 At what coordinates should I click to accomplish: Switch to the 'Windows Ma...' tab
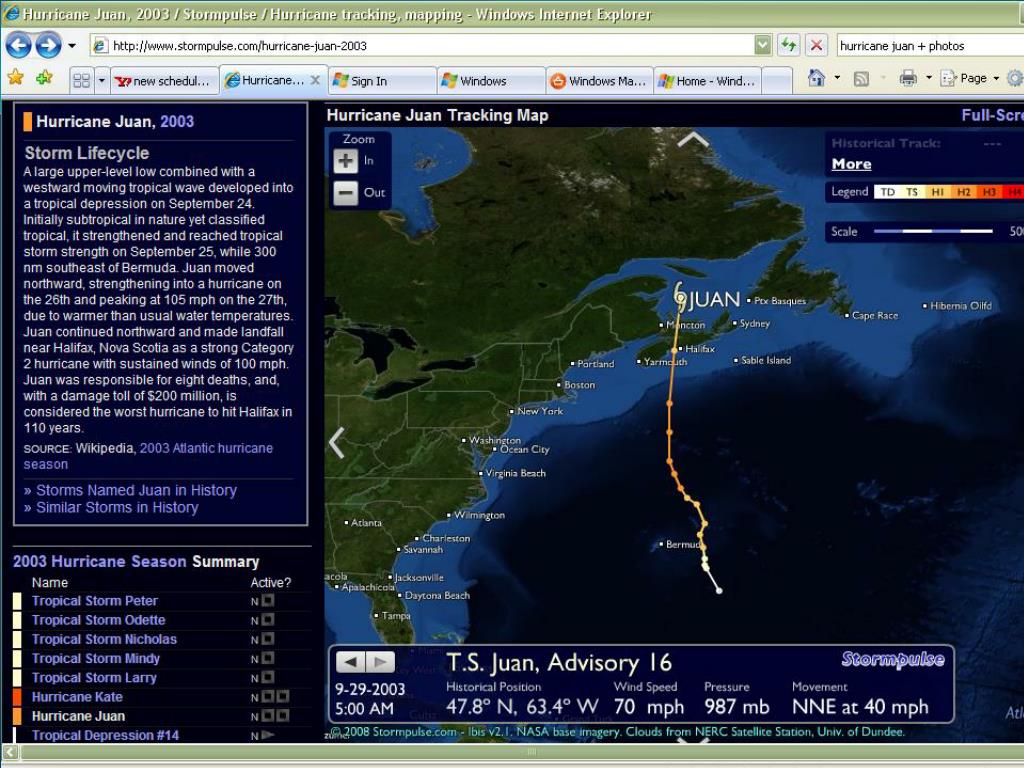coord(600,81)
